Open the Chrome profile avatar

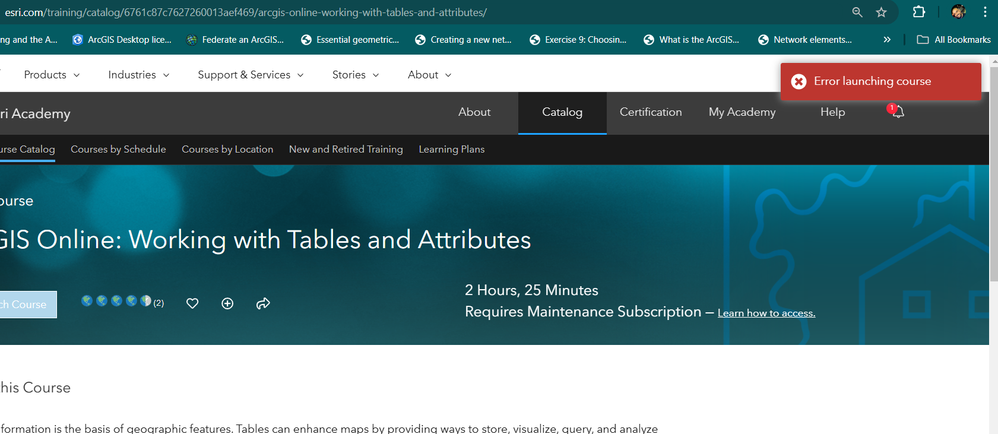(958, 12)
